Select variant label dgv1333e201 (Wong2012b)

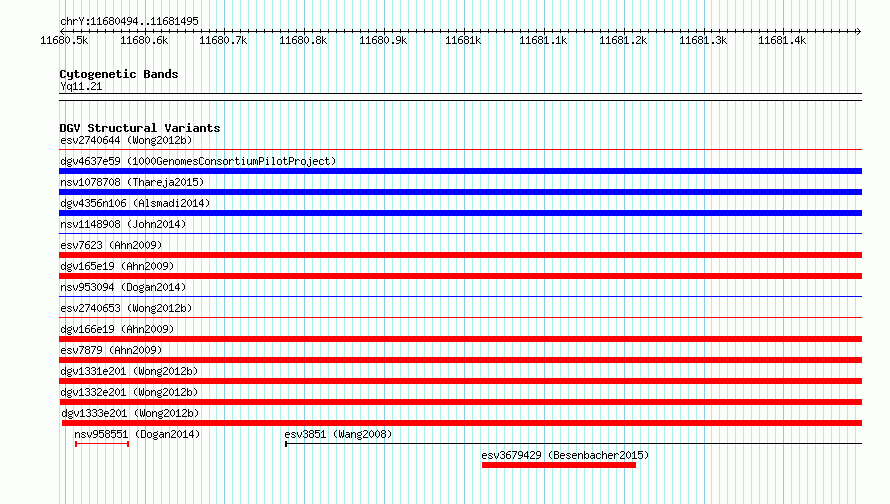pos(131,413)
